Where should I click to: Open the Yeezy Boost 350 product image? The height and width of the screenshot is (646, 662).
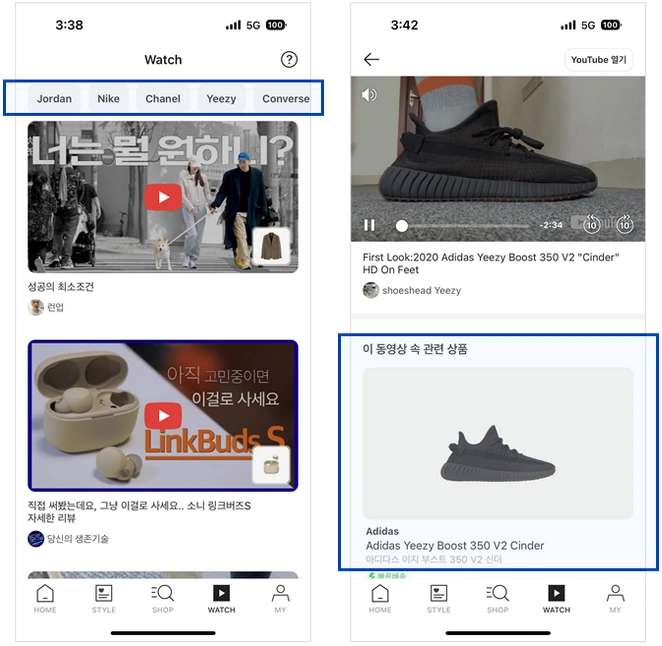498,443
